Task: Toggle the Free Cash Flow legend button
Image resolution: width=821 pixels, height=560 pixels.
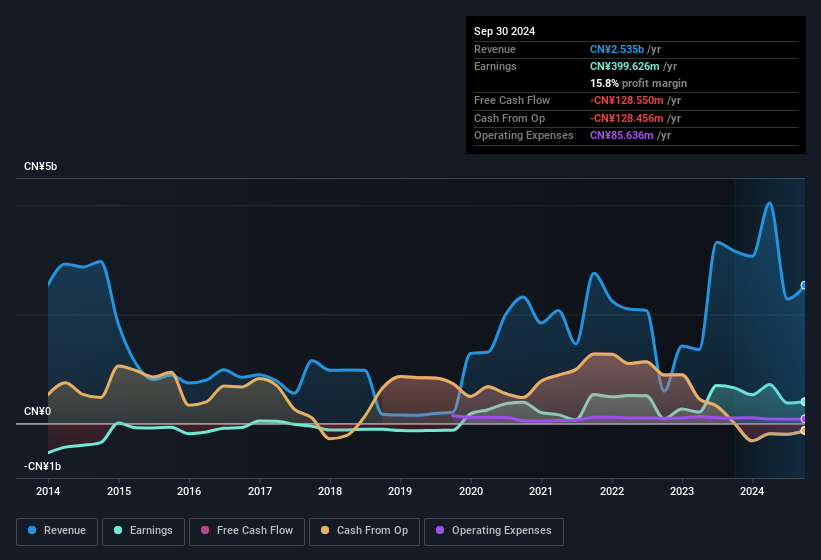Action: 247,531
